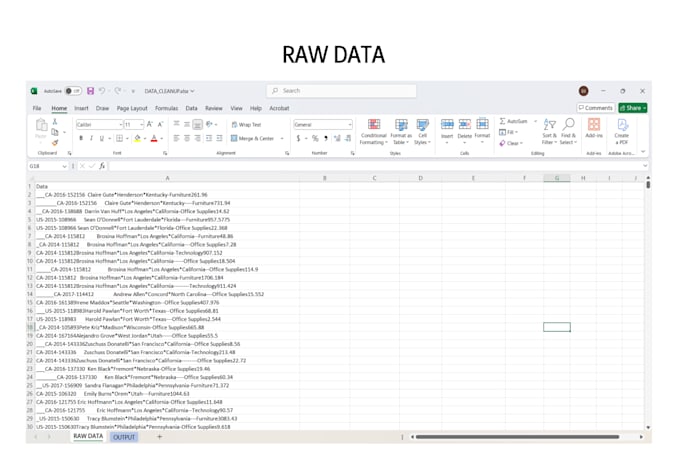Toggle Italic formatting
This screenshot has width=680, height=459.
point(91,138)
